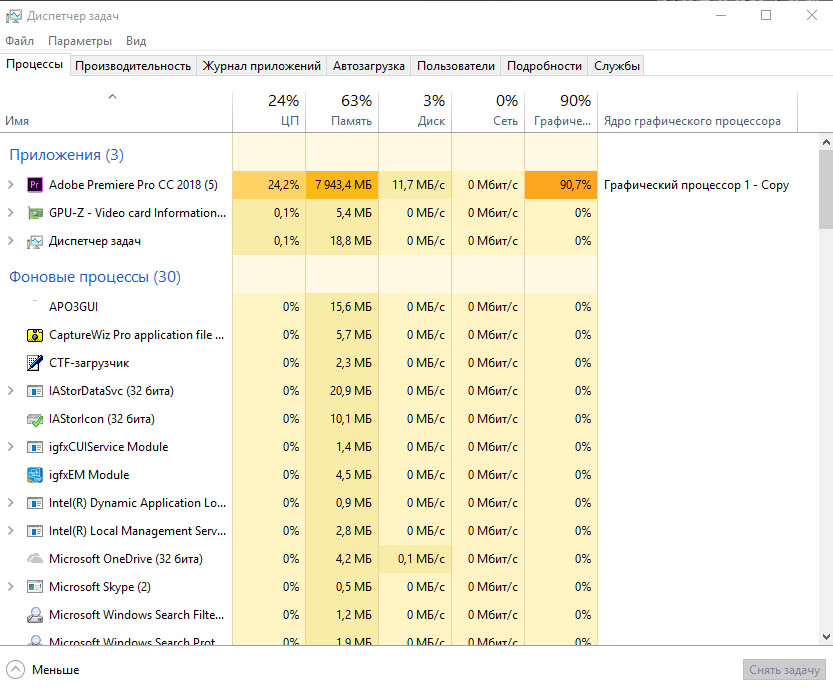Screen dimensions: 833x688
Task: Expand the IAStorDataSvc process entry
Action: [11, 391]
